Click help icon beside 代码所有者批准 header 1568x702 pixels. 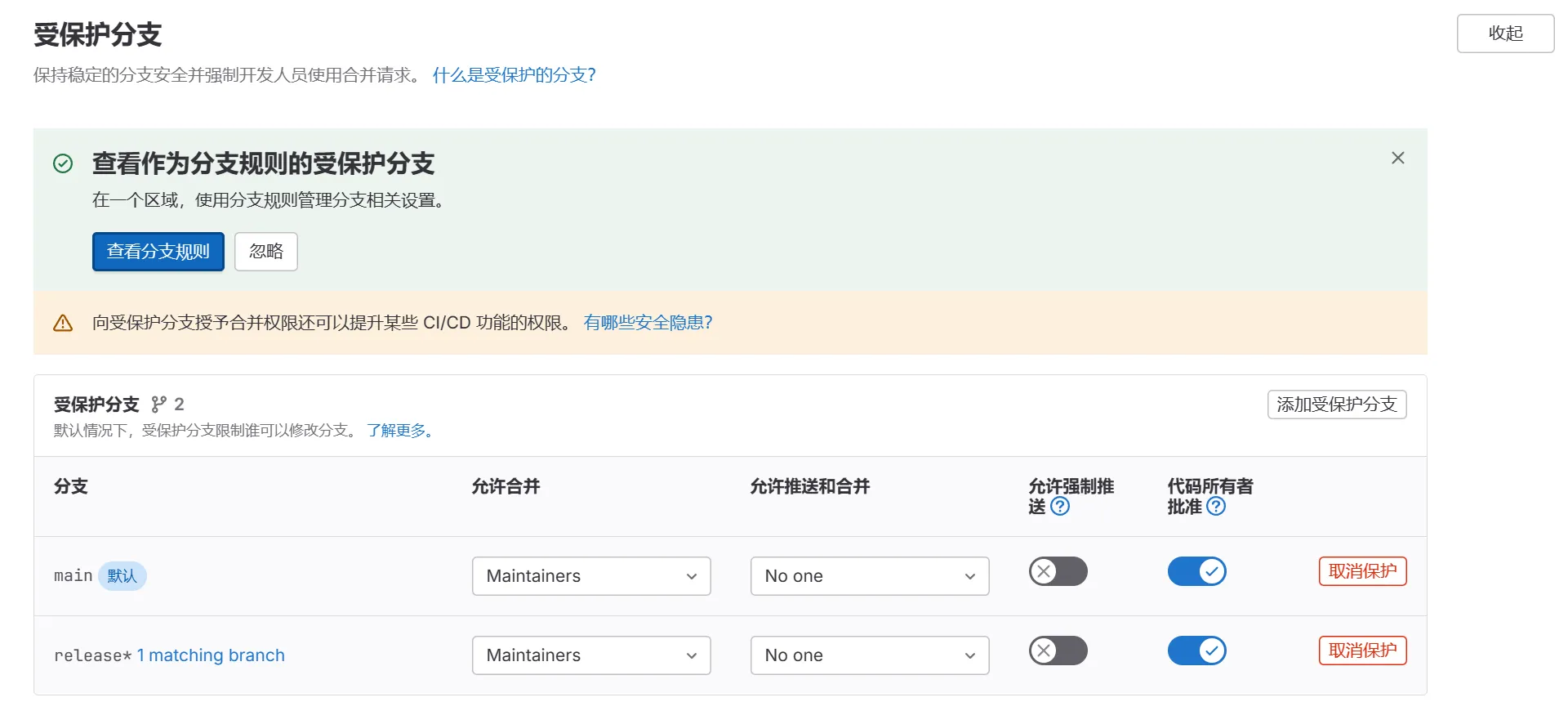pos(1215,507)
